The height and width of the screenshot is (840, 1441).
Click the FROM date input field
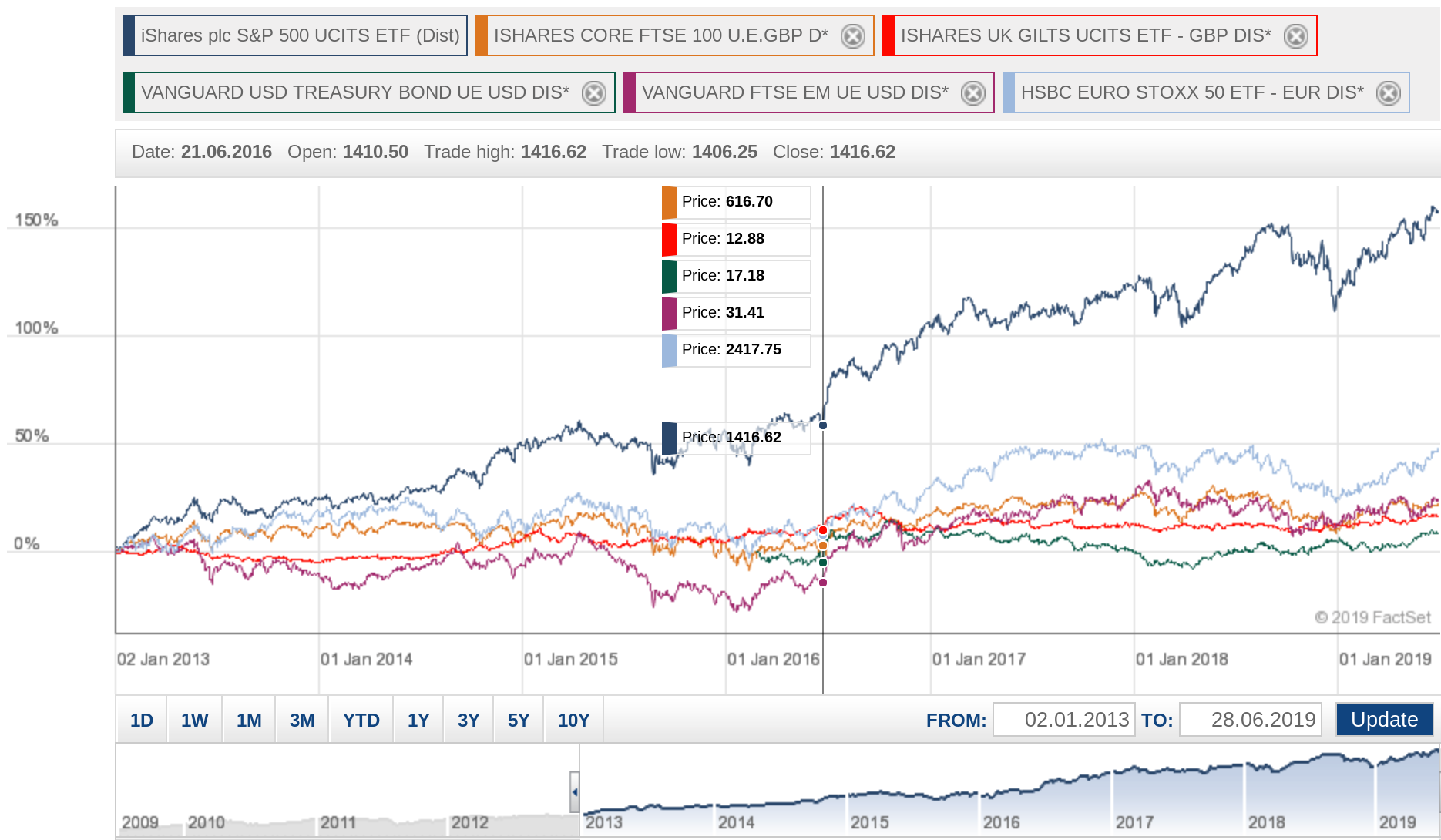[1063, 720]
